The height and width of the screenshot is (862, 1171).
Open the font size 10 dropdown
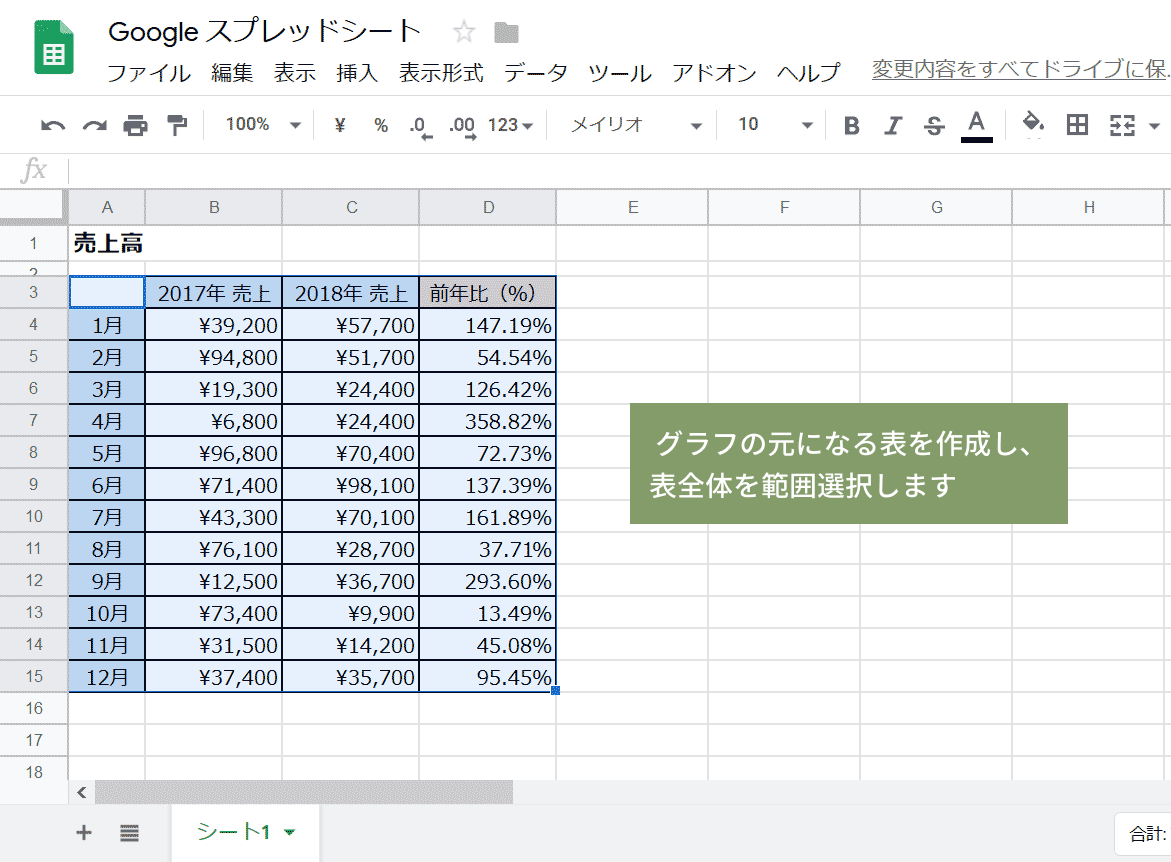tap(775, 125)
